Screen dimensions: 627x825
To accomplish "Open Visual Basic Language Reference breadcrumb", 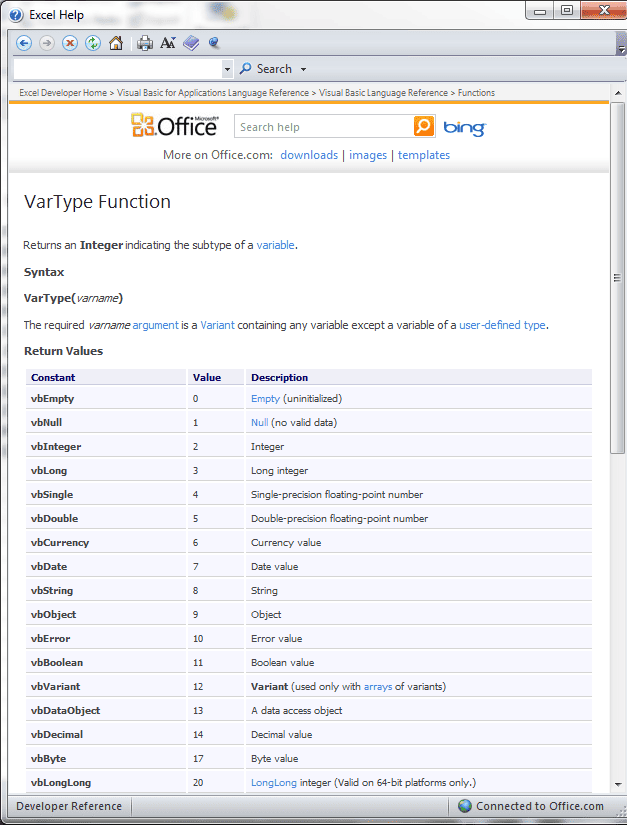I will coord(384,93).
